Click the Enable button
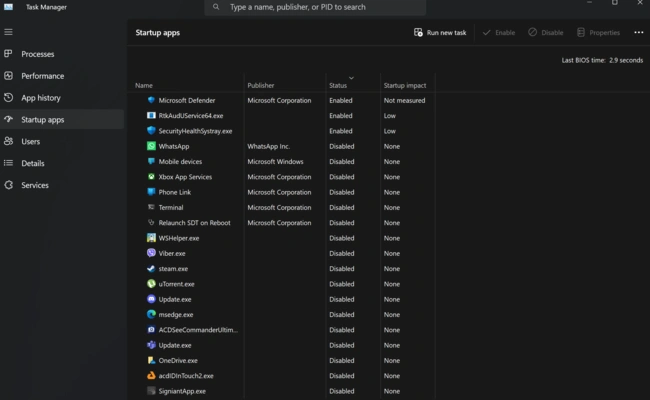The height and width of the screenshot is (400, 650). pos(499,32)
